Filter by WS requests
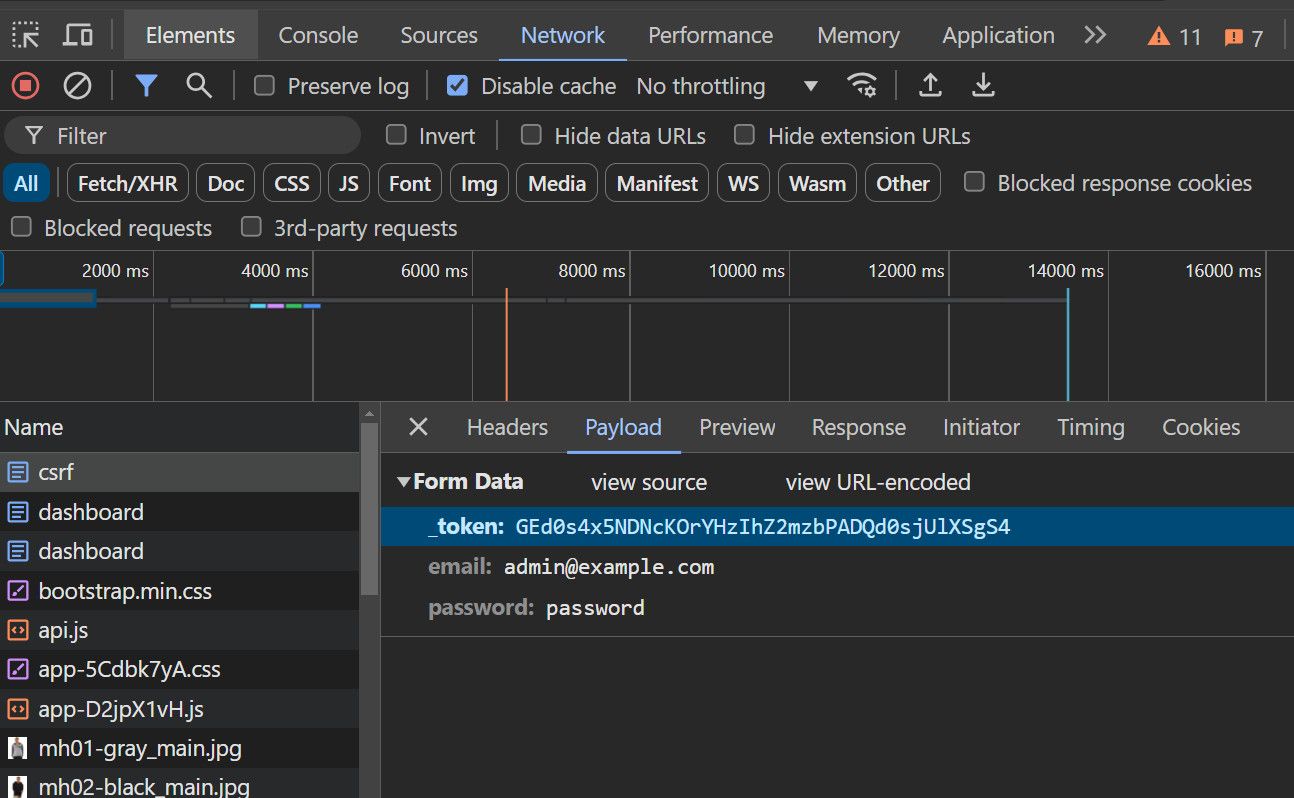Screen dimensions: 1294x798 point(743,183)
